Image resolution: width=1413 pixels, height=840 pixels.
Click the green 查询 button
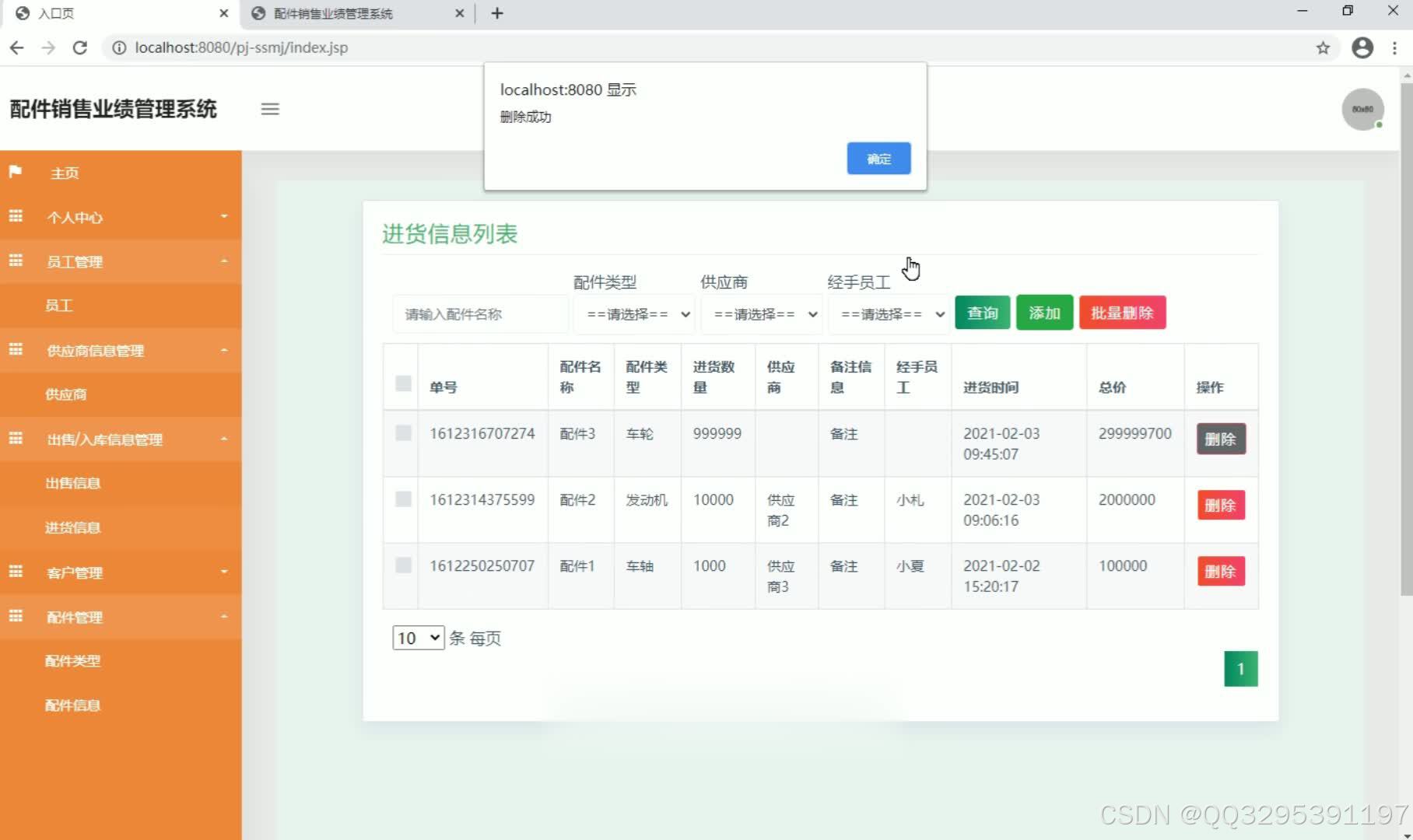point(982,313)
